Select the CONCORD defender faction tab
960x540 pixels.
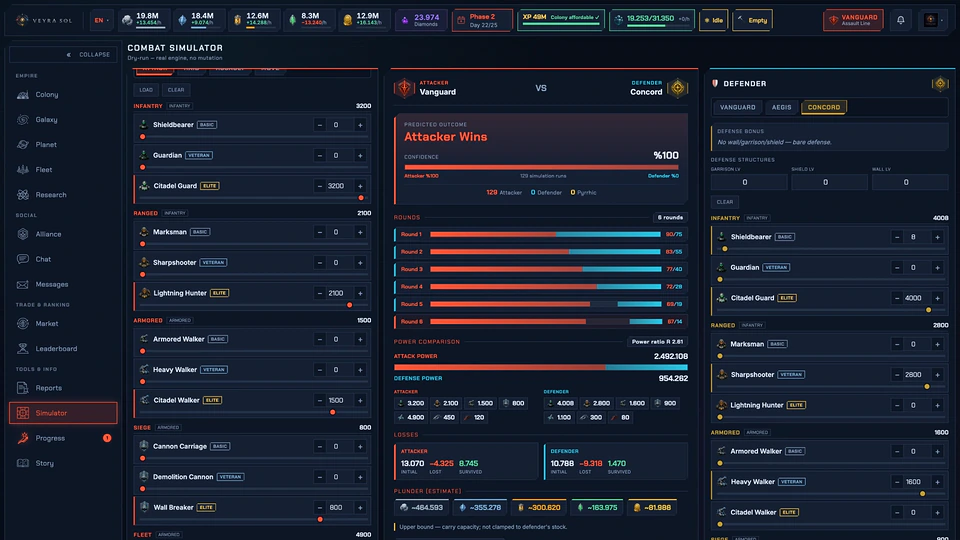823,107
